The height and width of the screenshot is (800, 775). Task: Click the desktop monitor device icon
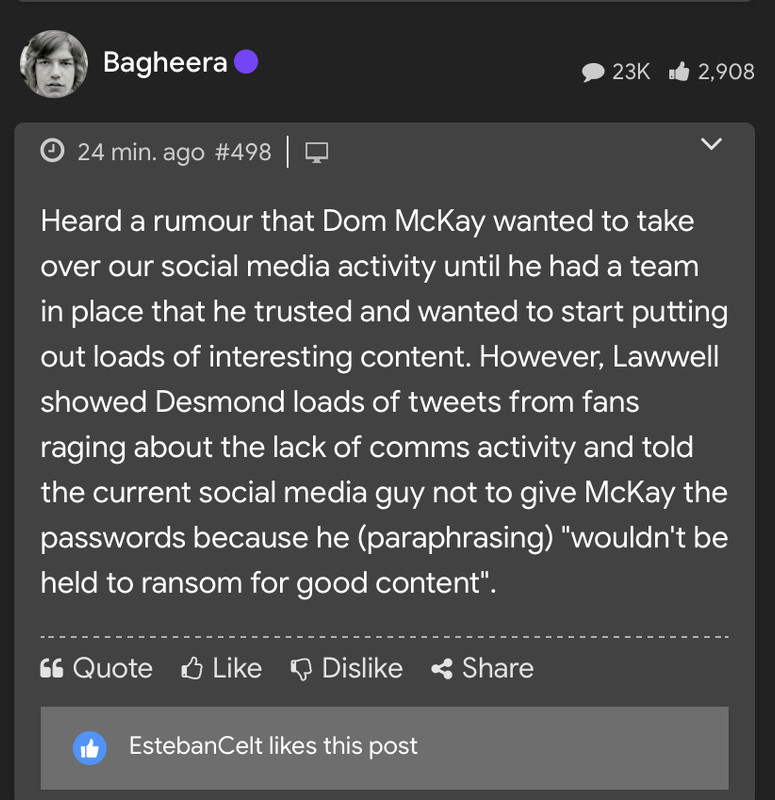[x=316, y=153]
